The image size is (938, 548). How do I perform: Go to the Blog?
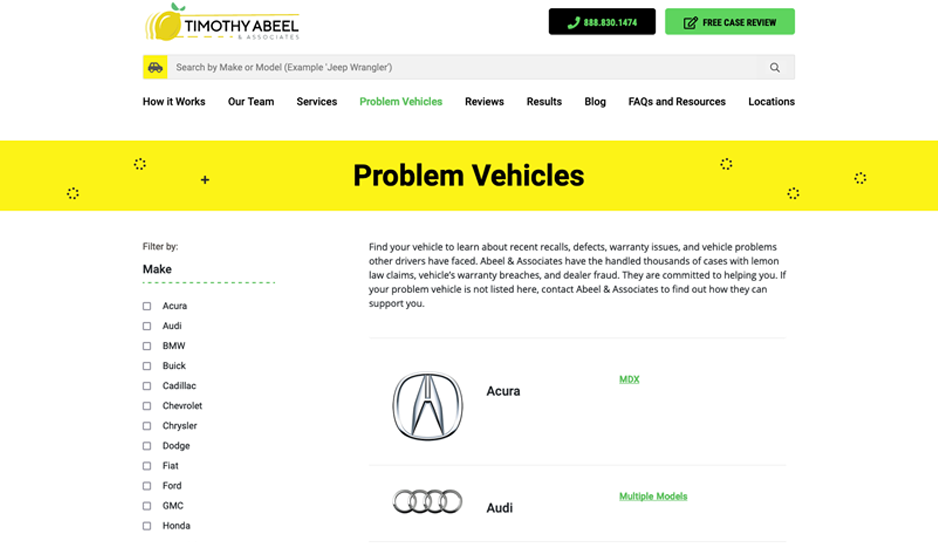(x=595, y=102)
